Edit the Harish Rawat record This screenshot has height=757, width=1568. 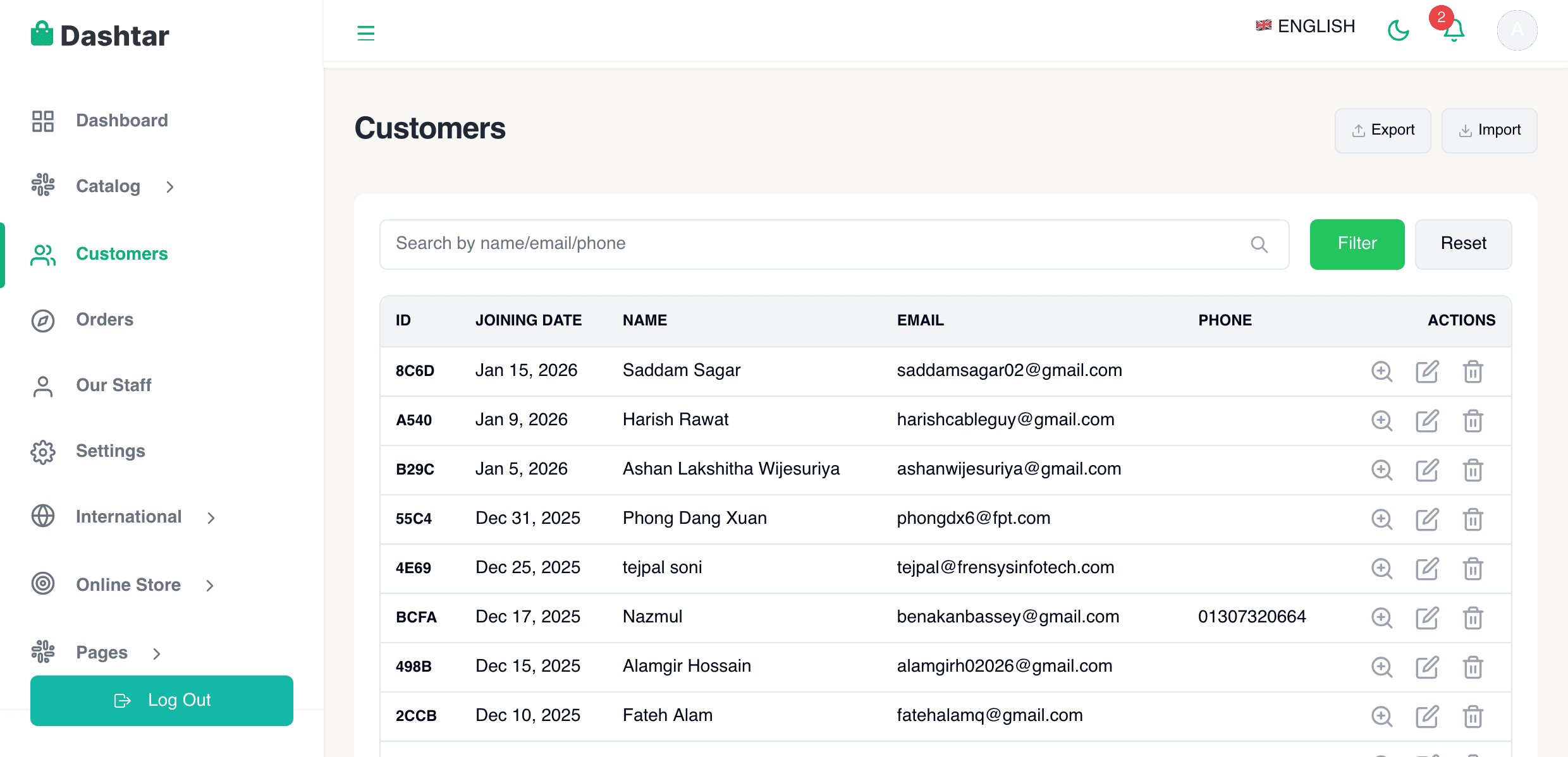tap(1428, 421)
